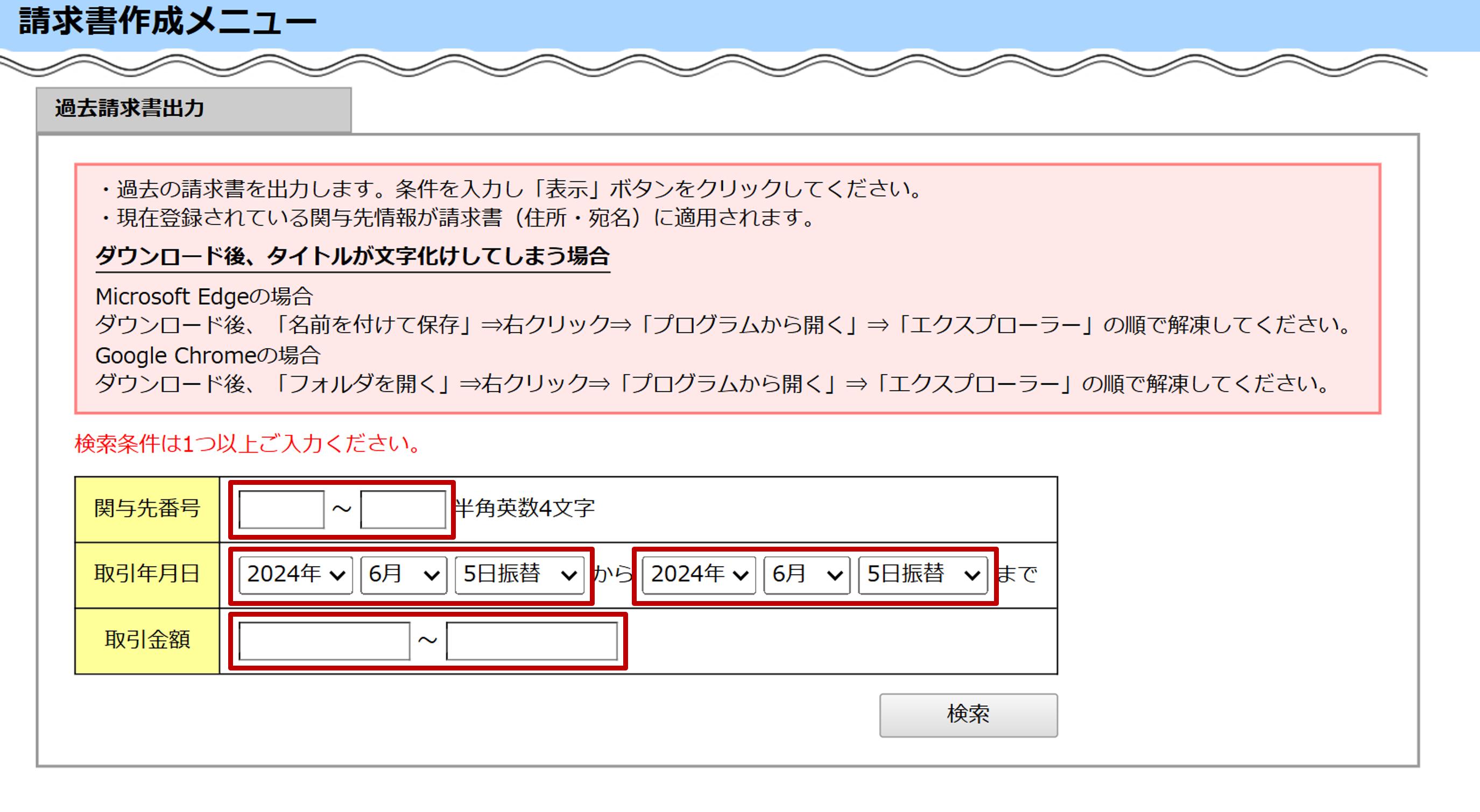Screen dimensions: 1480x812
Task: Click the minimum 取引金額 input field
Action: coord(324,640)
